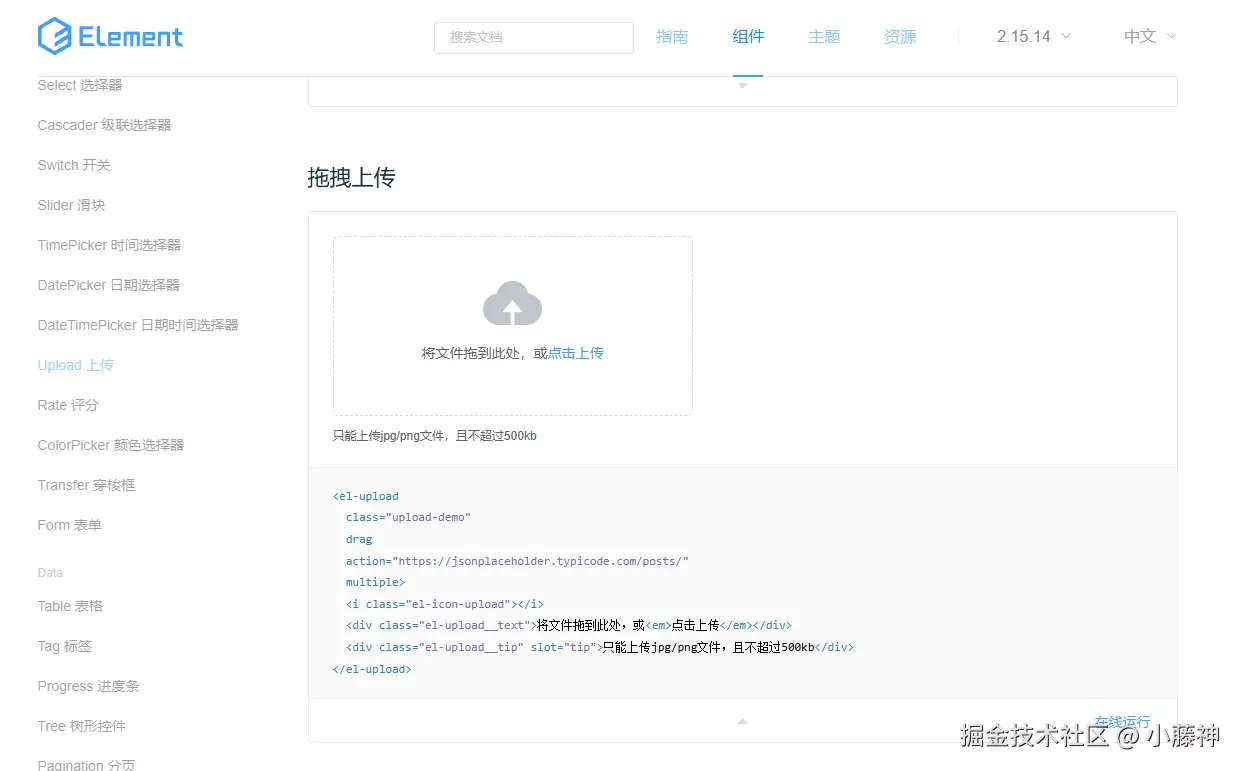This screenshot has height=771, width=1242.
Task: Go to DateTimePicker 日期时间选择器 in sidebar
Action: (x=138, y=325)
